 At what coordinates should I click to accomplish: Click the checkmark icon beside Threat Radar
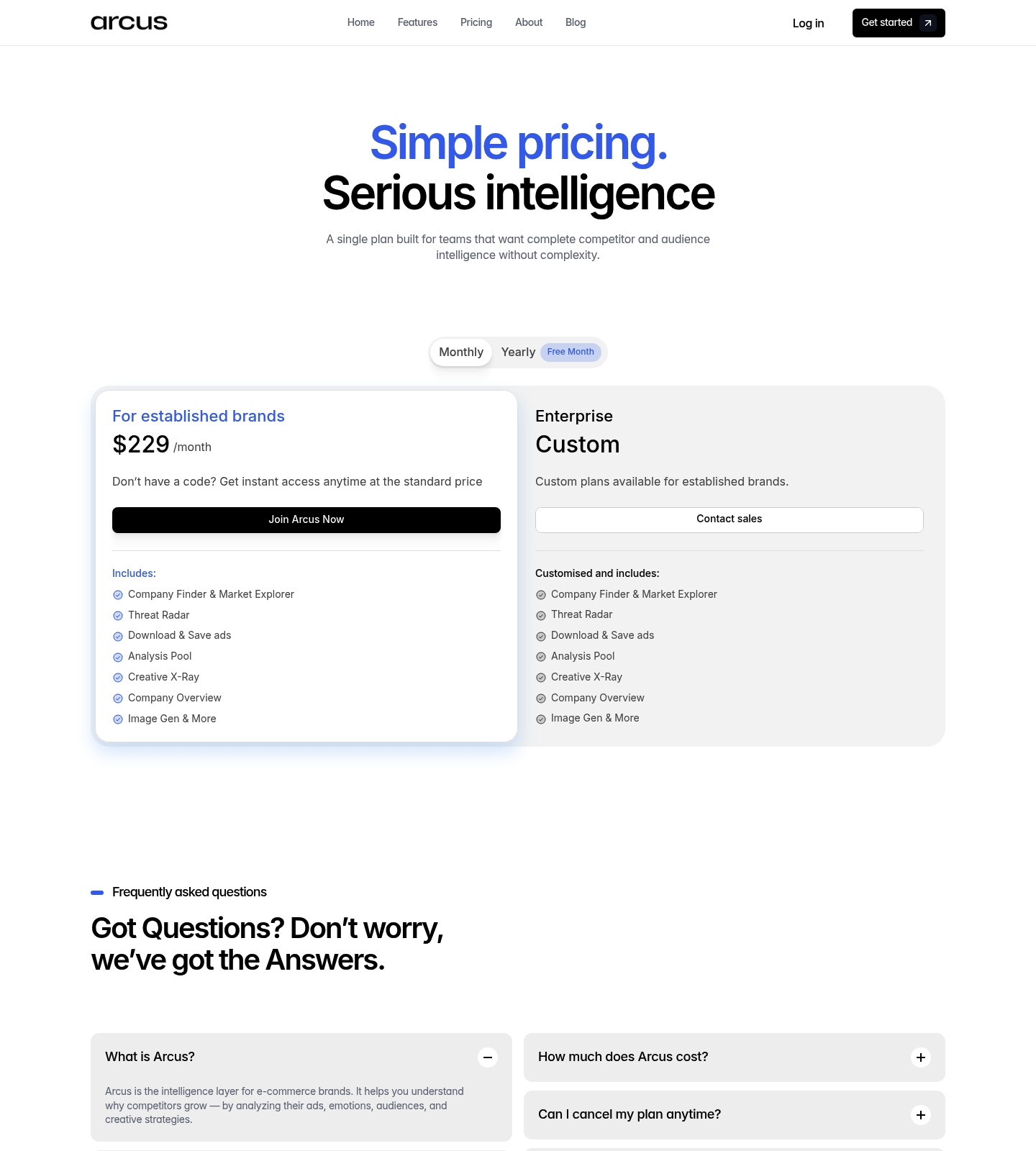(118, 616)
